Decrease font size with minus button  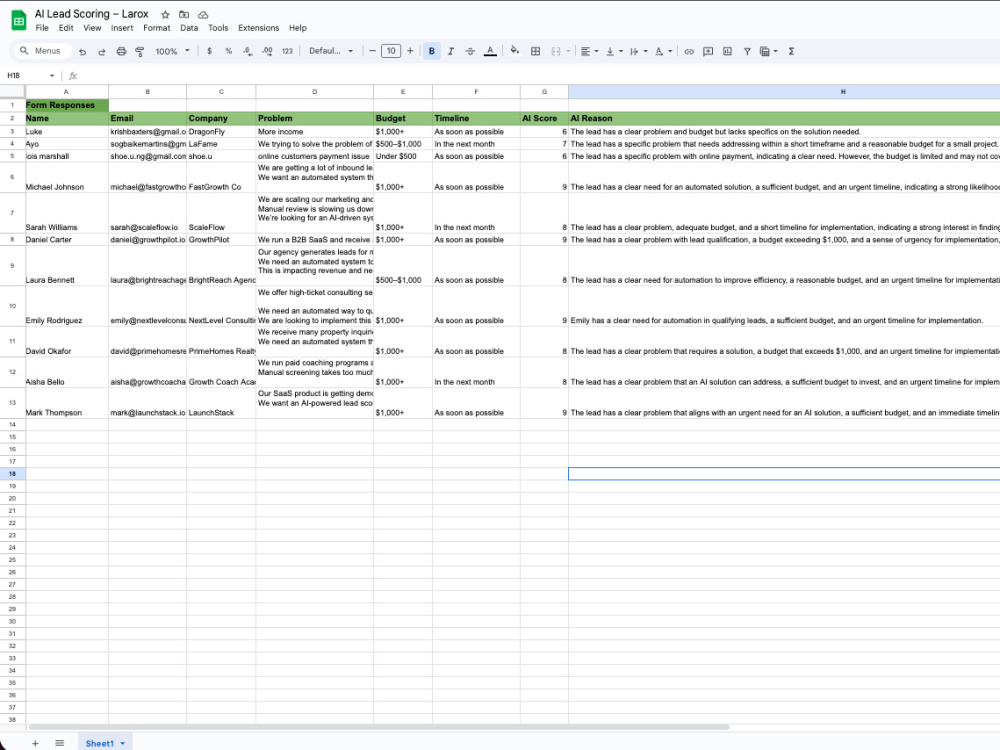tap(372, 51)
